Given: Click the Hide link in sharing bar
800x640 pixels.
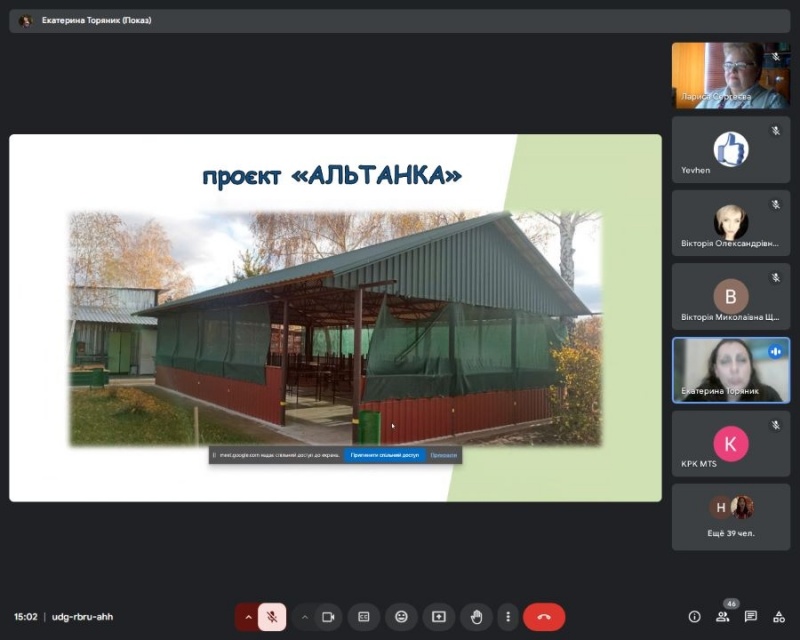Looking at the screenshot, I should (x=443, y=455).
